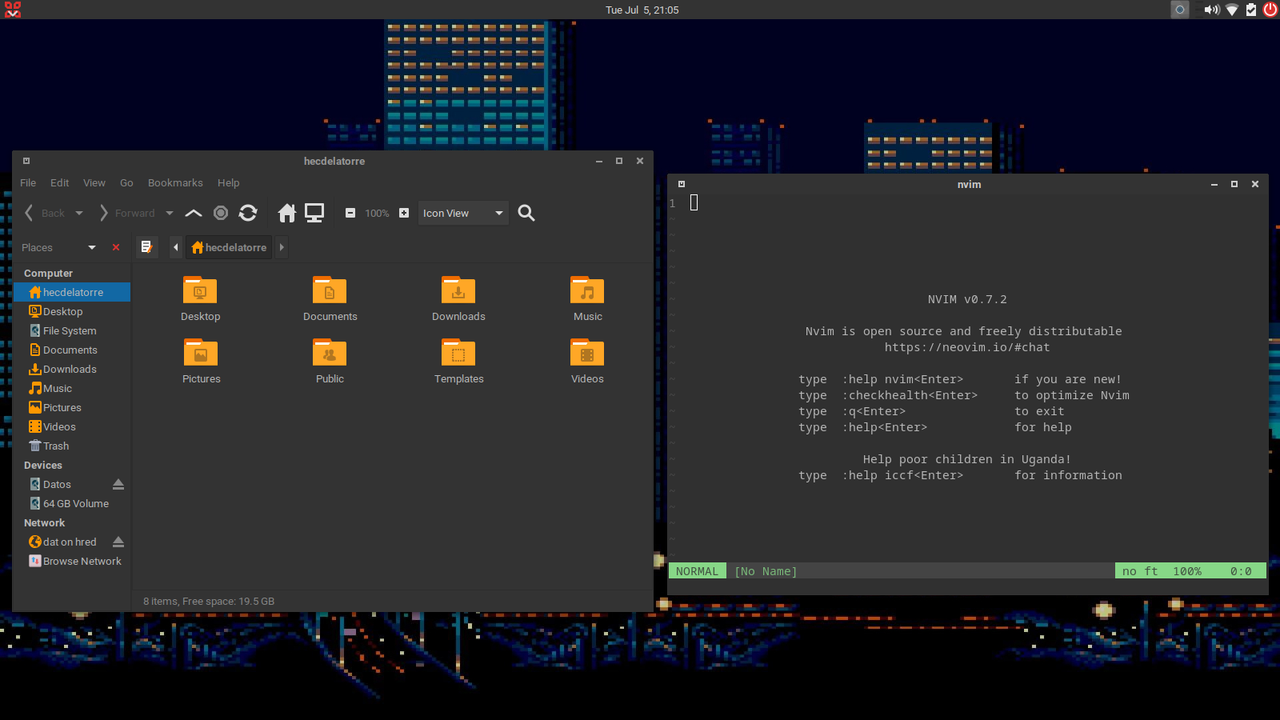Click the clipboard tray icon
The image size is (1280, 720).
[x=1249, y=9]
